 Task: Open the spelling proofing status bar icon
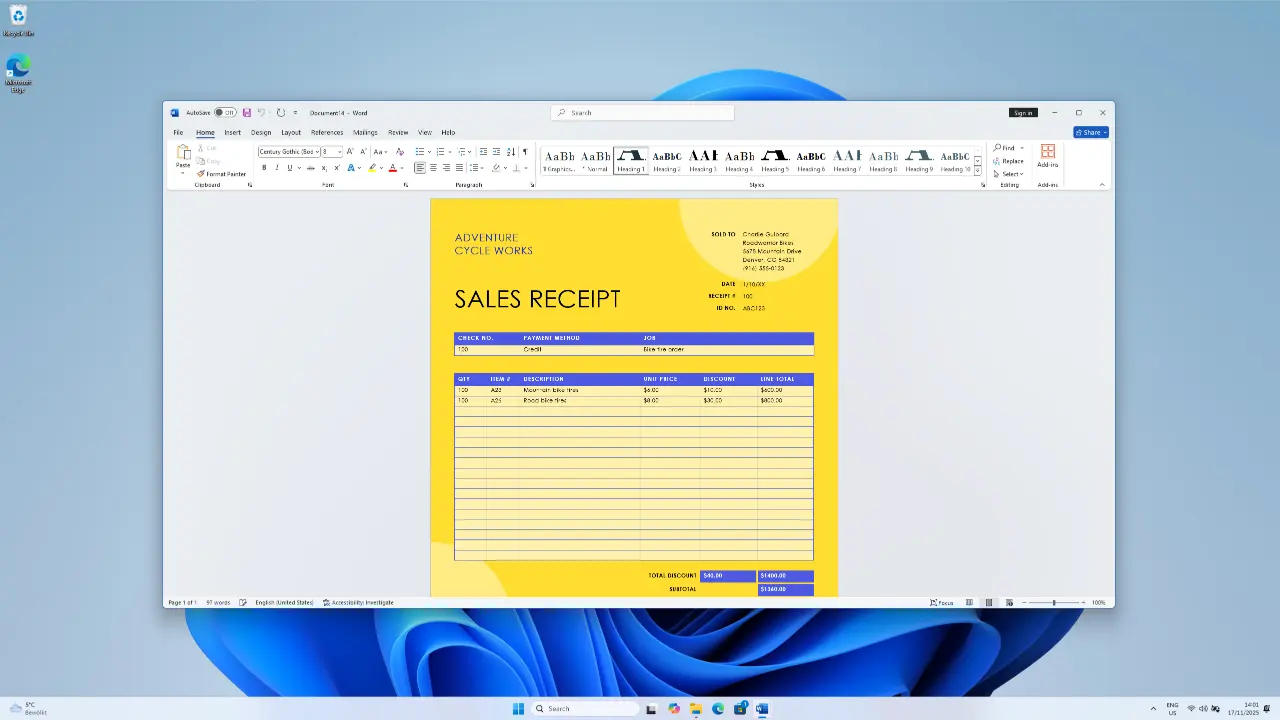[243, 603]
